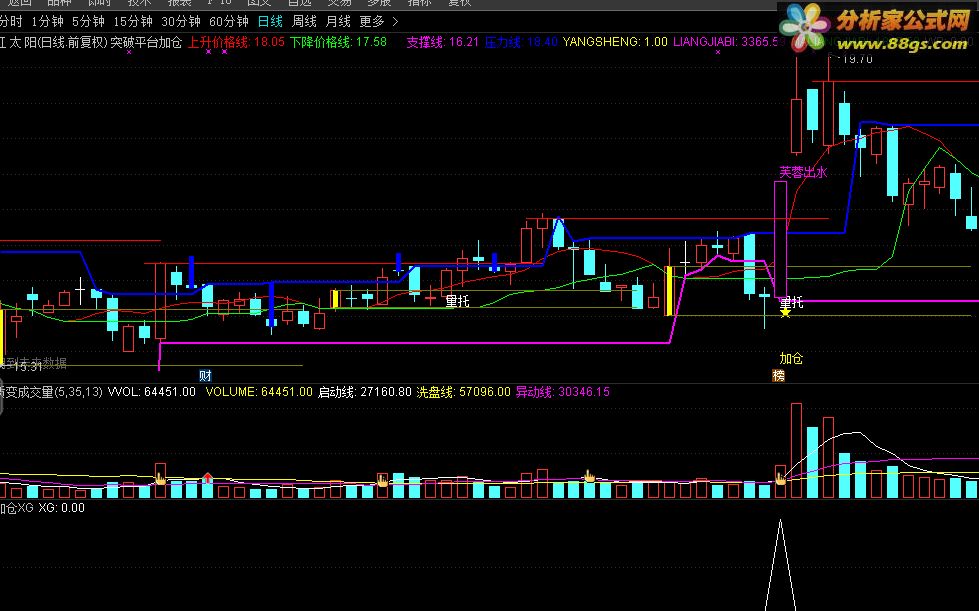979x611 pixels.
Task: Click the 15.31 low price label
Action: (x=27, y=367)
